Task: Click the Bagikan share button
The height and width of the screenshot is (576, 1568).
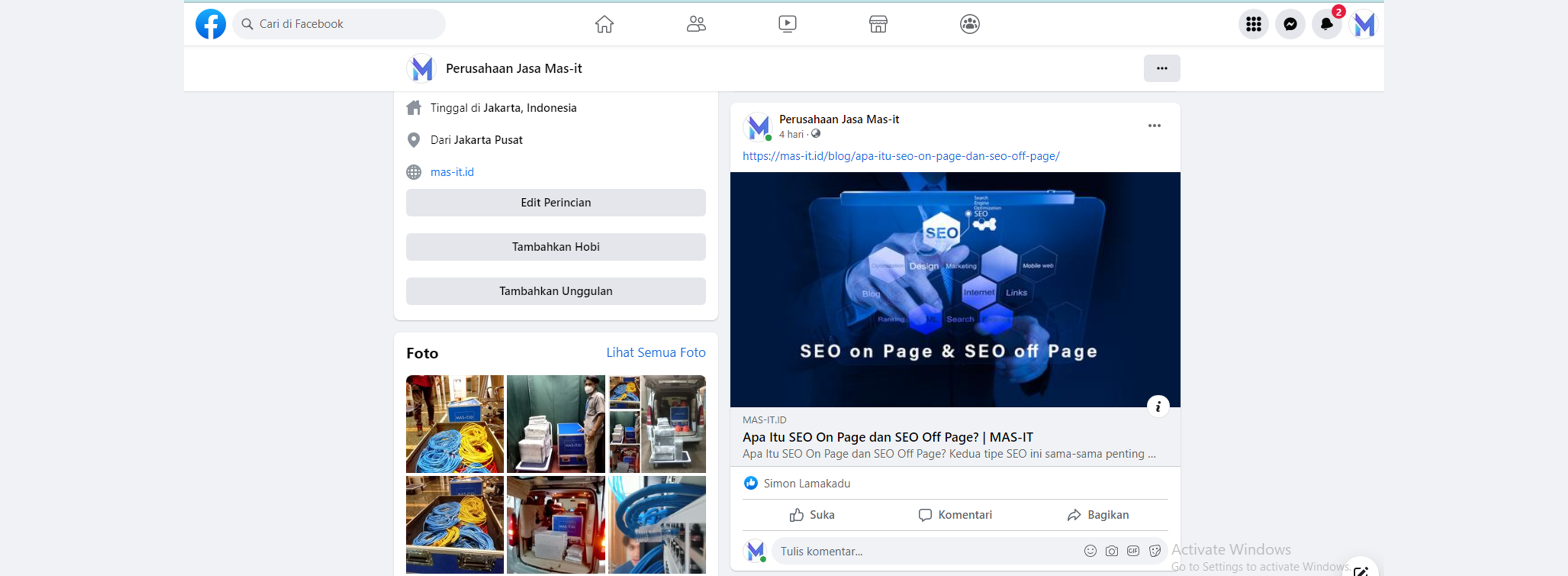Action: [1098, 515]
